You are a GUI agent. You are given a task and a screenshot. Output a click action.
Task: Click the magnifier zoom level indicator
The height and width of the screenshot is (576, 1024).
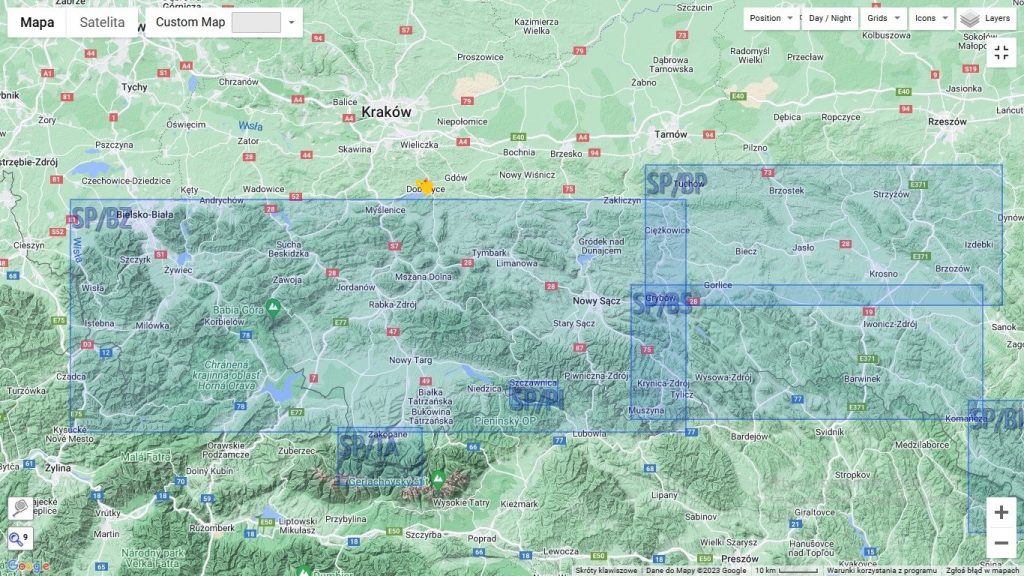(x=19, y=538)
